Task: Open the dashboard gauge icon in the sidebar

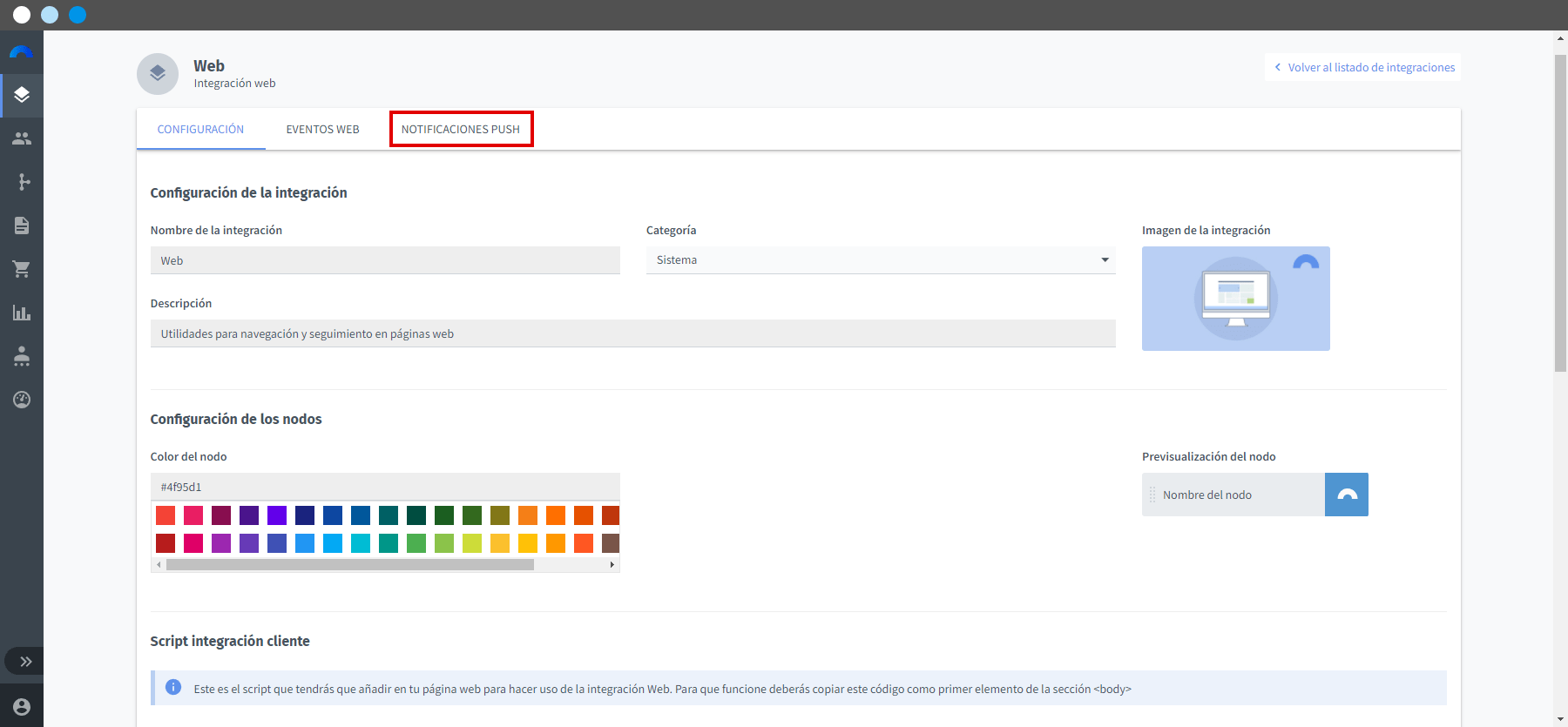Action: [x=22, y=400]
